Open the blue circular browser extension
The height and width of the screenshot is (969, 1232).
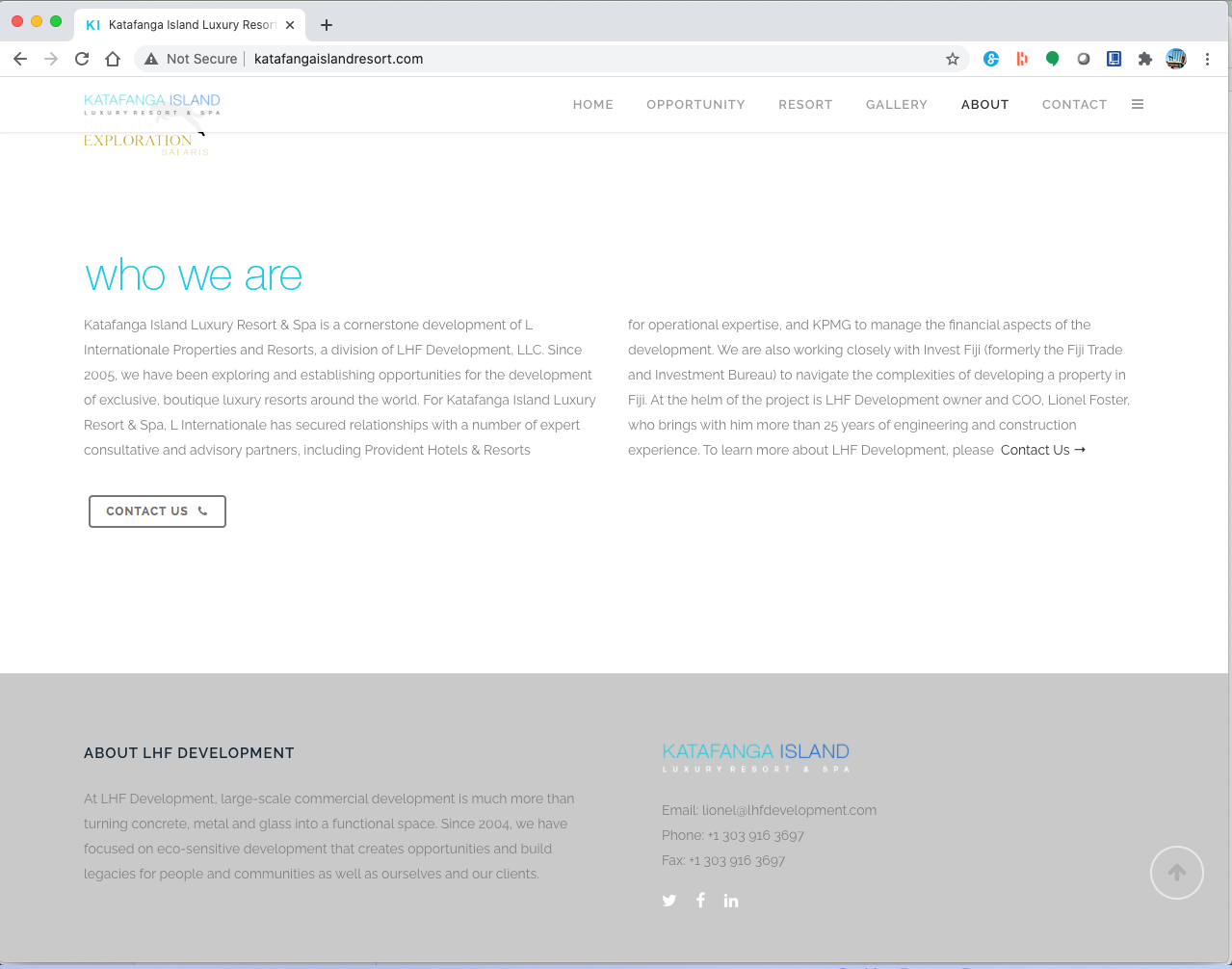[991, 59]
